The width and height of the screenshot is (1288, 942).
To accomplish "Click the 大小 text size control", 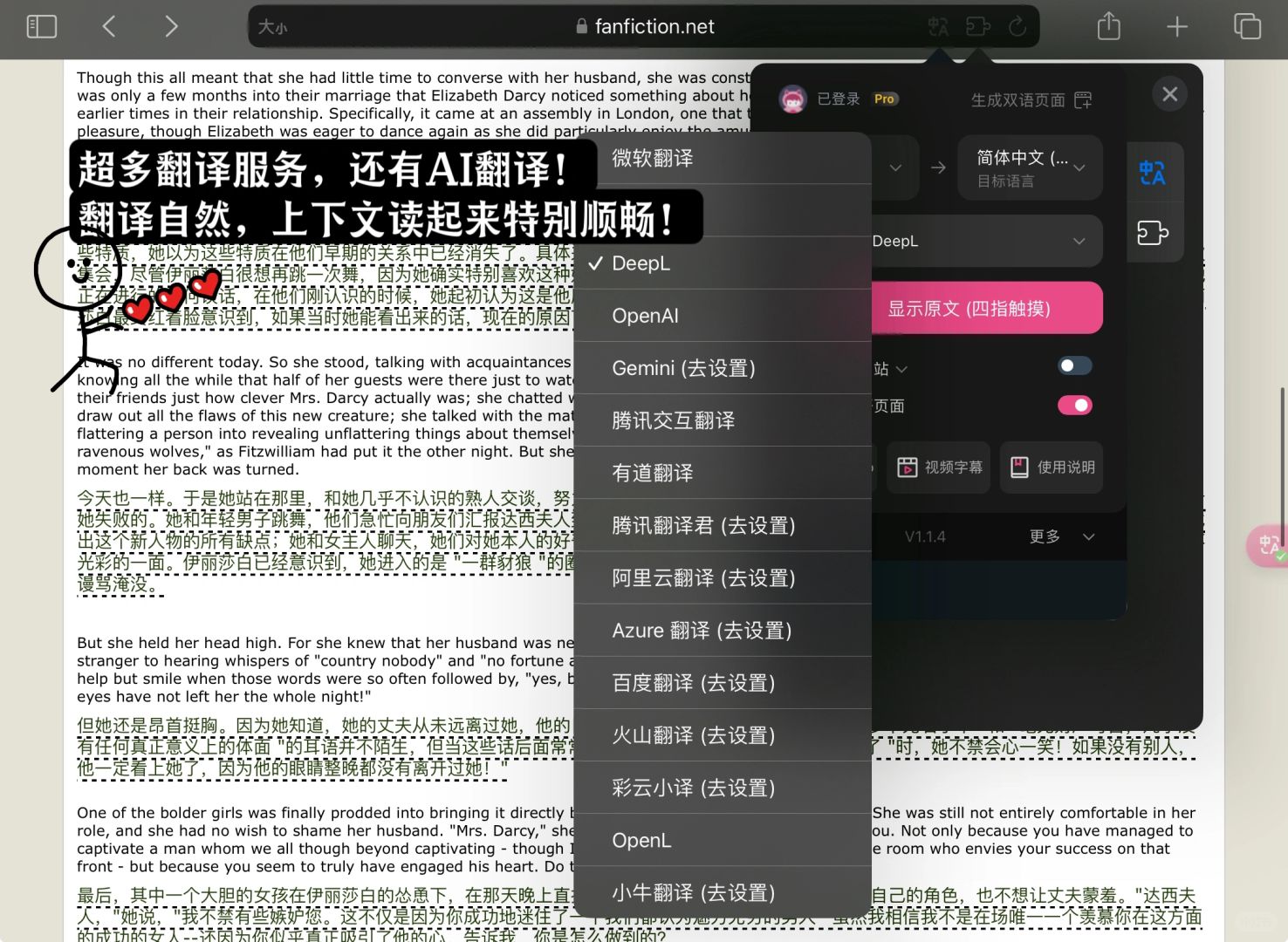I will (x=272, y=27).
